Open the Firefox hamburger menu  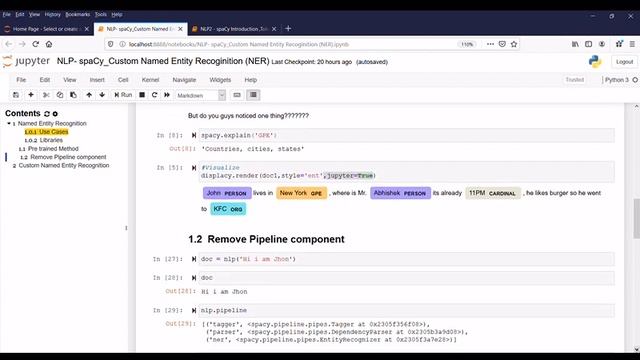click(632, 44)
